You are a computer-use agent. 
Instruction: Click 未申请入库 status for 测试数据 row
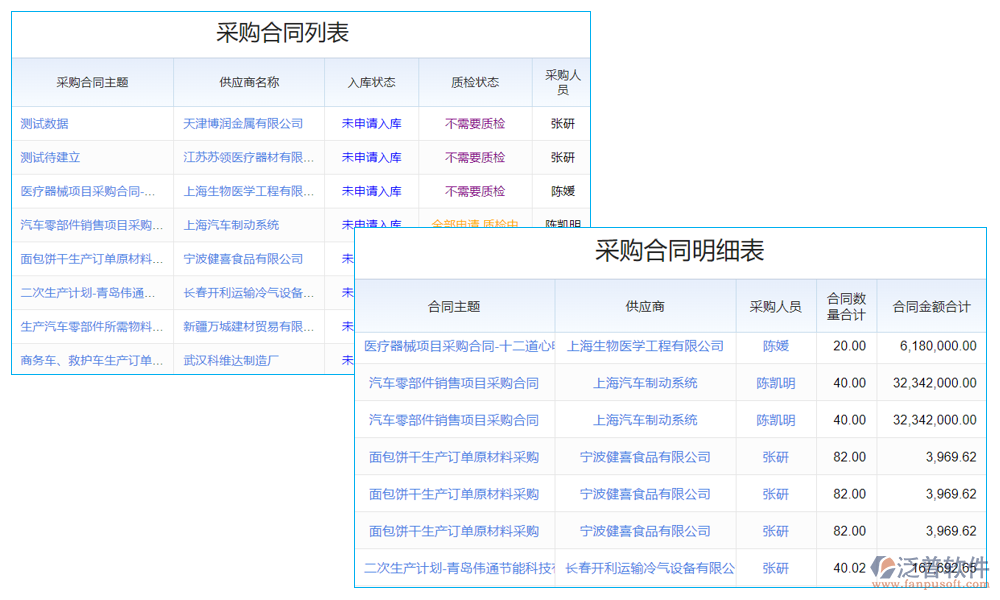371,123
